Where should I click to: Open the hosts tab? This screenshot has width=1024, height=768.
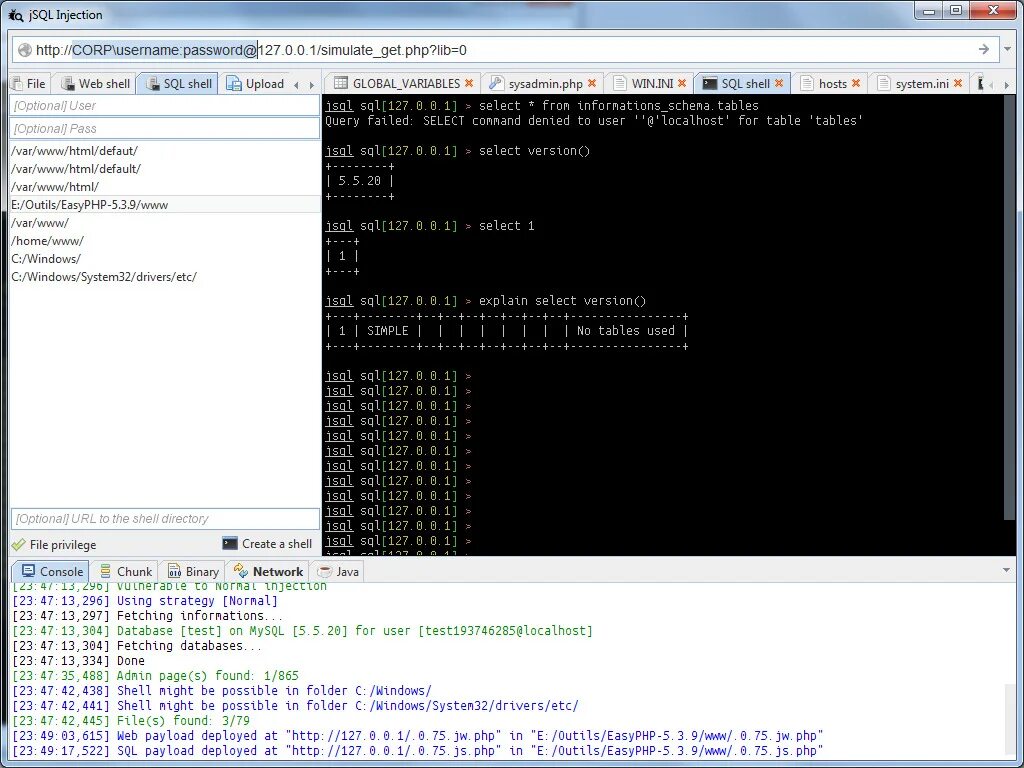pyautogui.click(x=831, y=84)
